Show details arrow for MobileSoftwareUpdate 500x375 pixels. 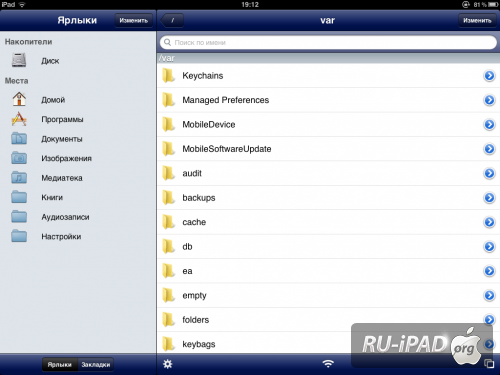(x=489, y=149)
